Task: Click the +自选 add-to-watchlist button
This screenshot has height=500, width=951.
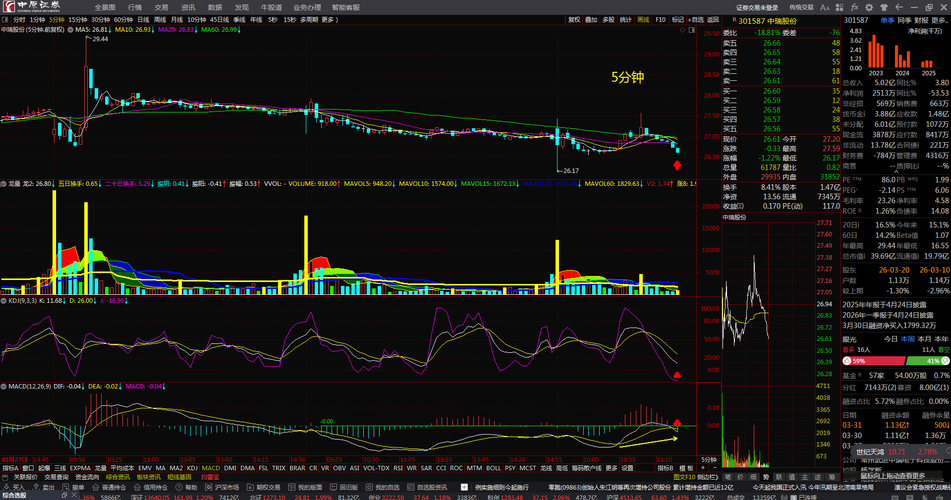Action: 696,19
